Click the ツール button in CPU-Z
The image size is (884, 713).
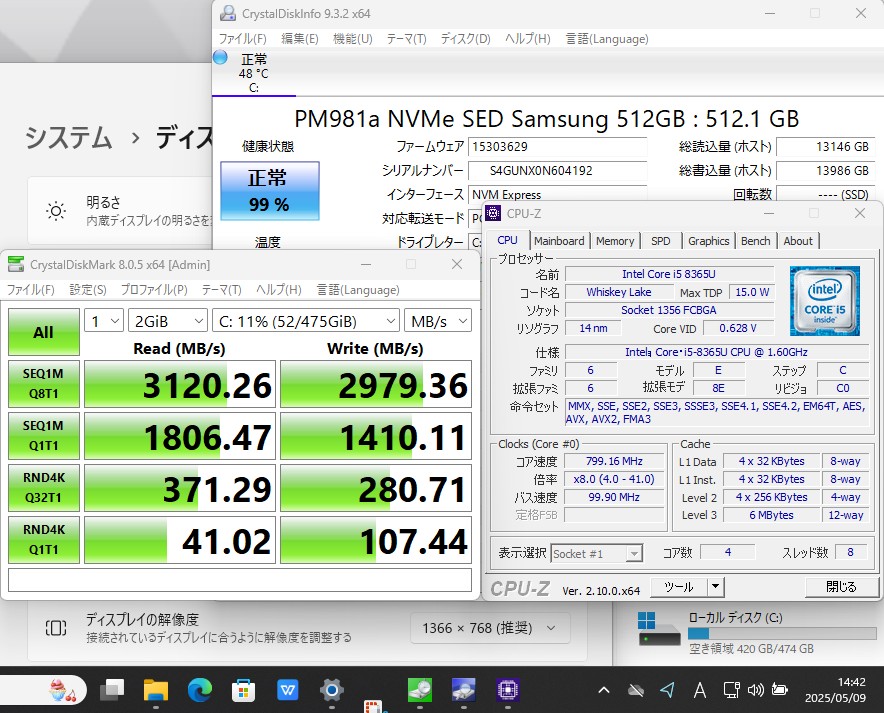pos(679,587)
